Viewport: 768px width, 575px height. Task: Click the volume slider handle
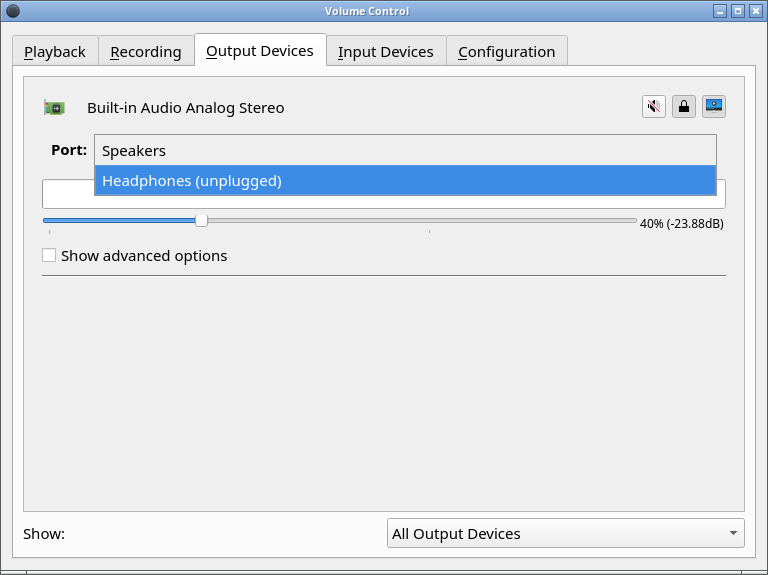point(201,221)
